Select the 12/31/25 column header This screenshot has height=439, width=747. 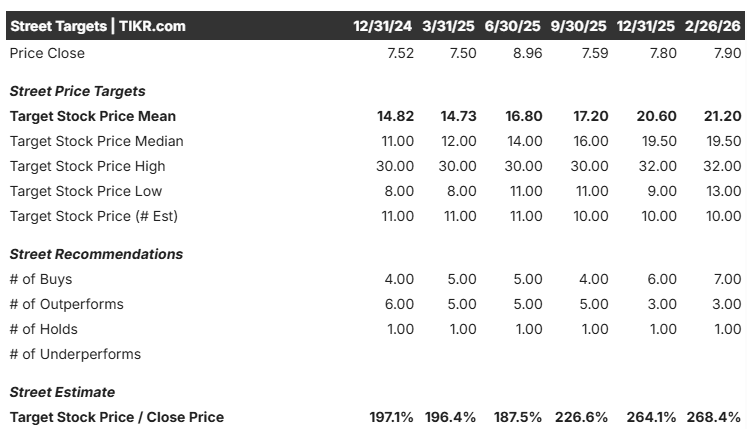[x=647, y=26]
